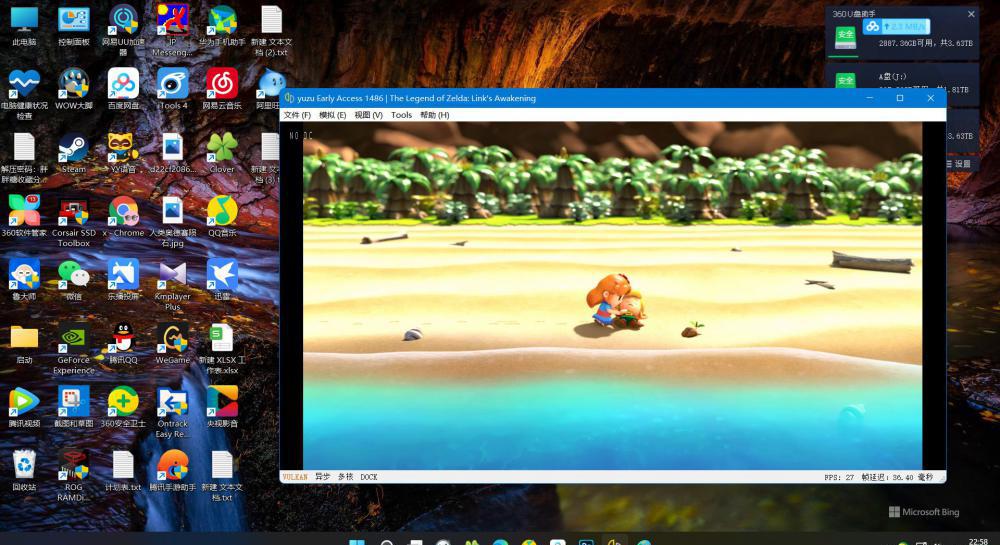Select the 新建 文本文档 (2).txt file
Image resolution: width=1000 pixels, height=545 pixels.
tap(271, 29)
